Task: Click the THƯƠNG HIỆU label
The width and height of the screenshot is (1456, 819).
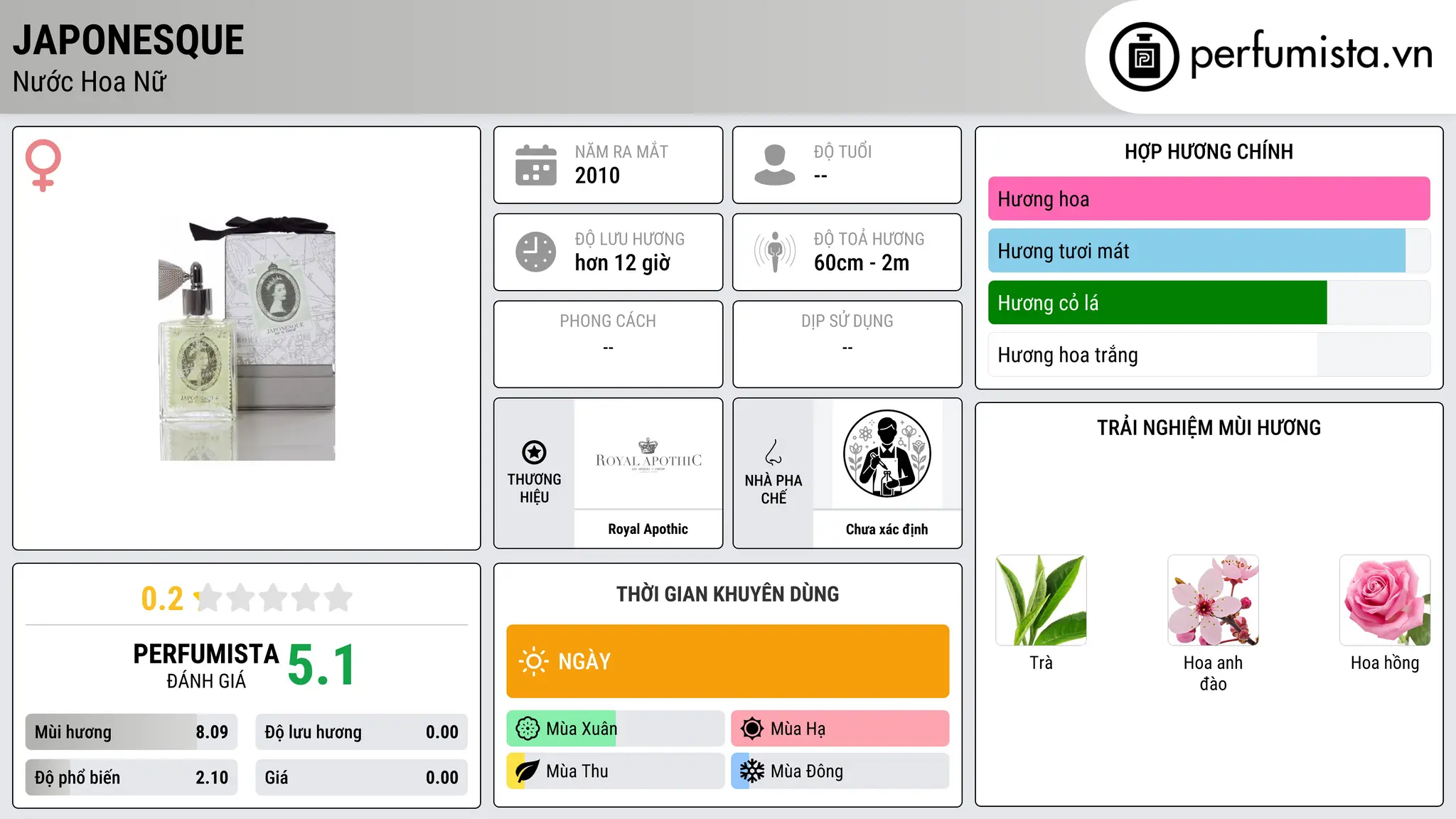Action: [x=534, y=488]
